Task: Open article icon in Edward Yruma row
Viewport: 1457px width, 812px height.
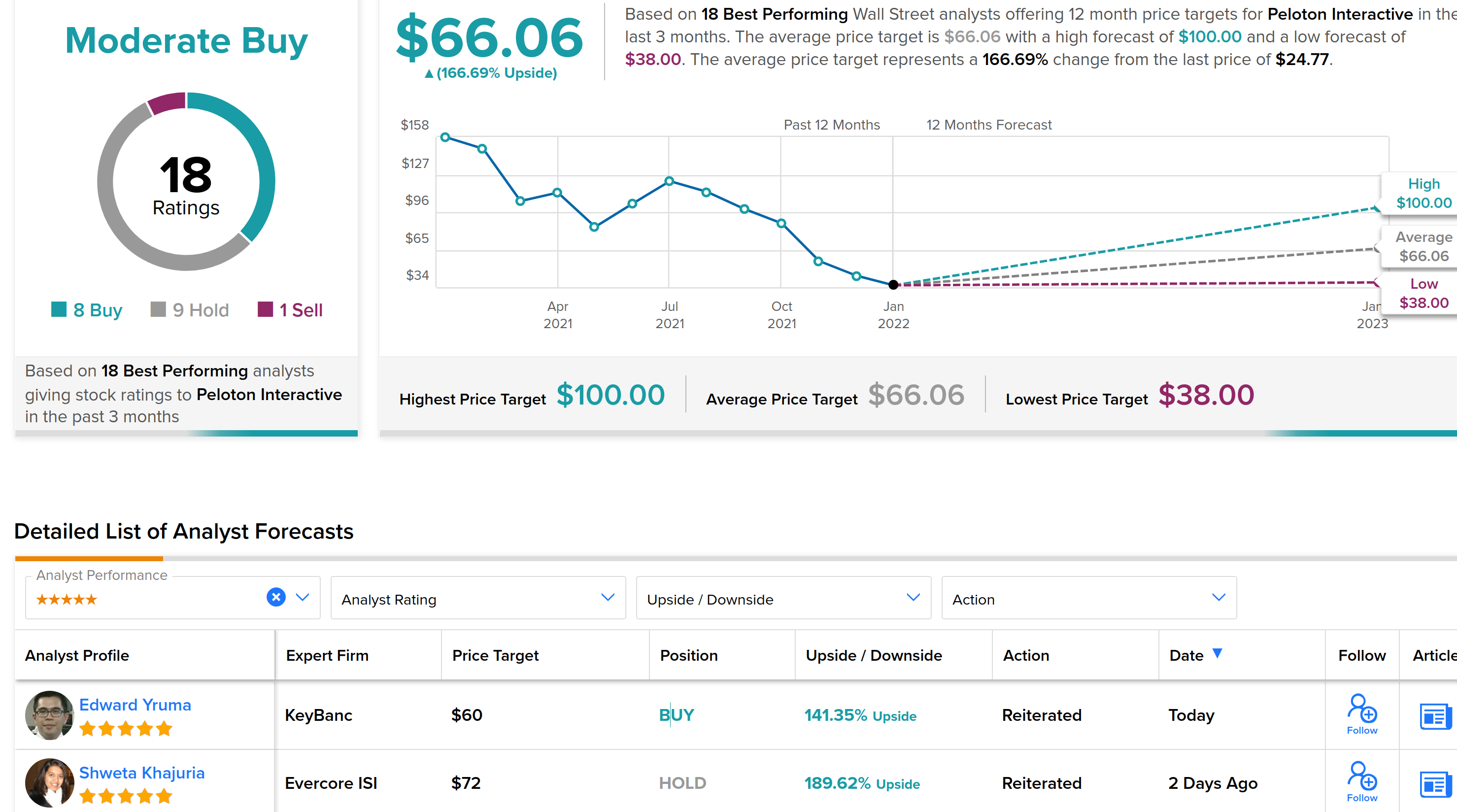Action: tap(1435, 716)
